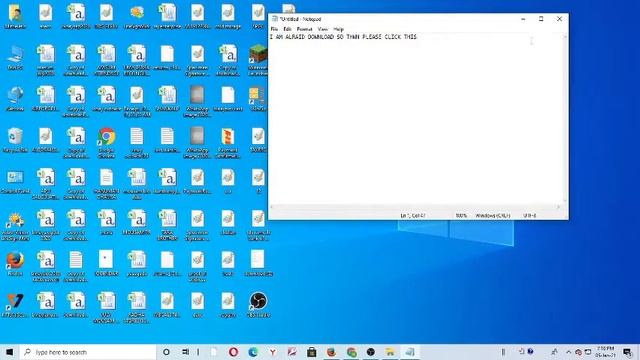Select the Control Panel desktop icon

click(15, 182)
